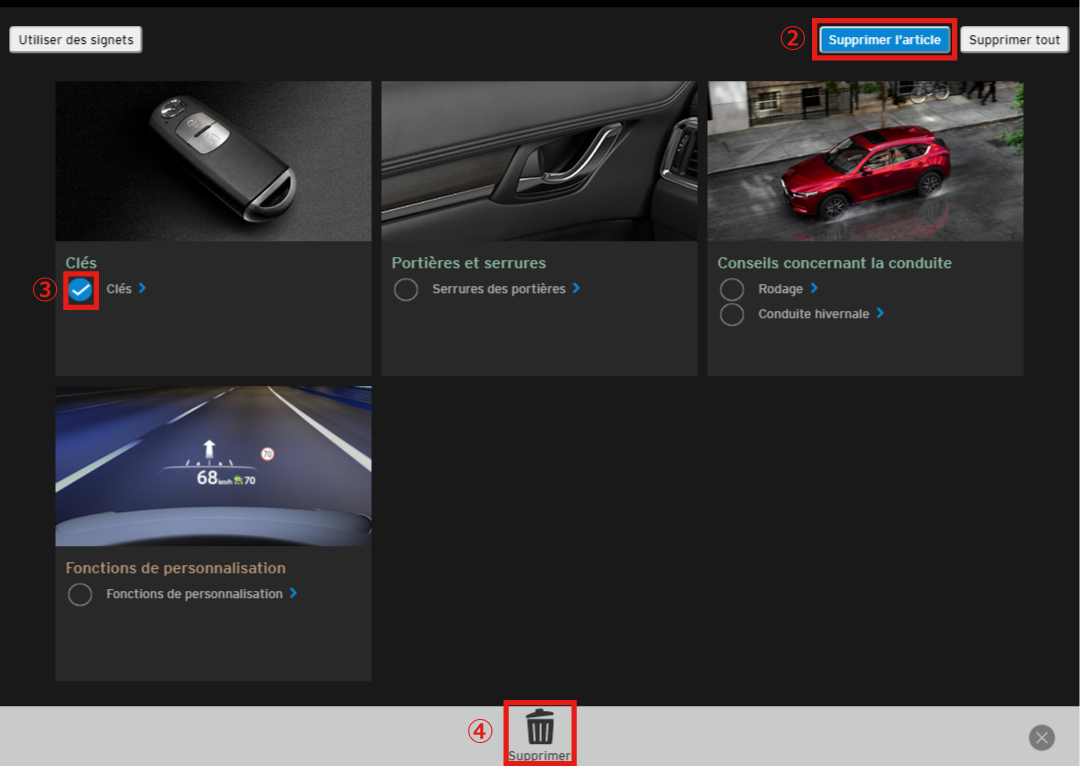Open the red Mazda car thumbnail

pyautogui.click(x=865, y=161)
